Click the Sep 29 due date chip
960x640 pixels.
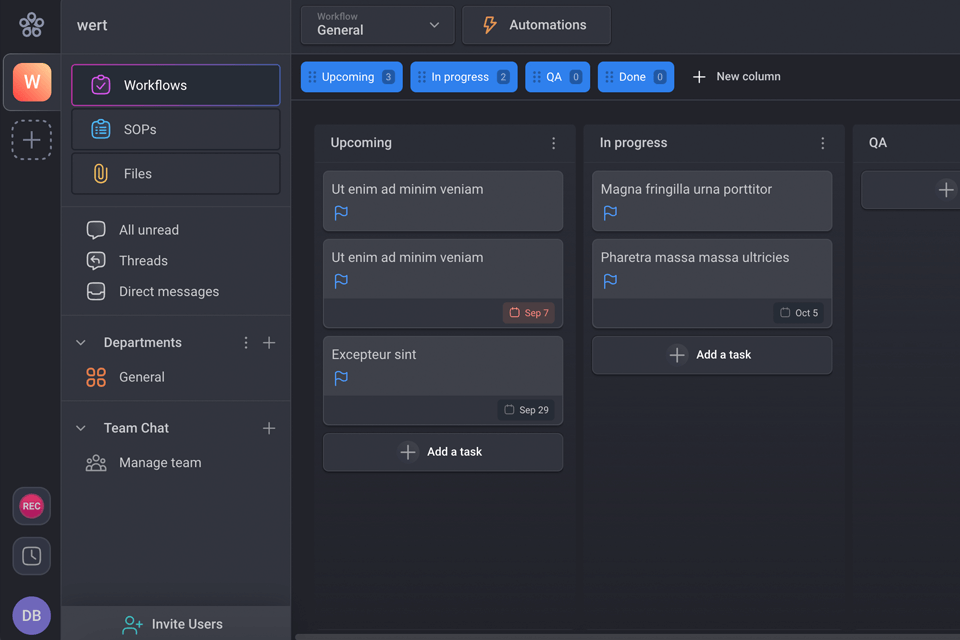point(527,409)
